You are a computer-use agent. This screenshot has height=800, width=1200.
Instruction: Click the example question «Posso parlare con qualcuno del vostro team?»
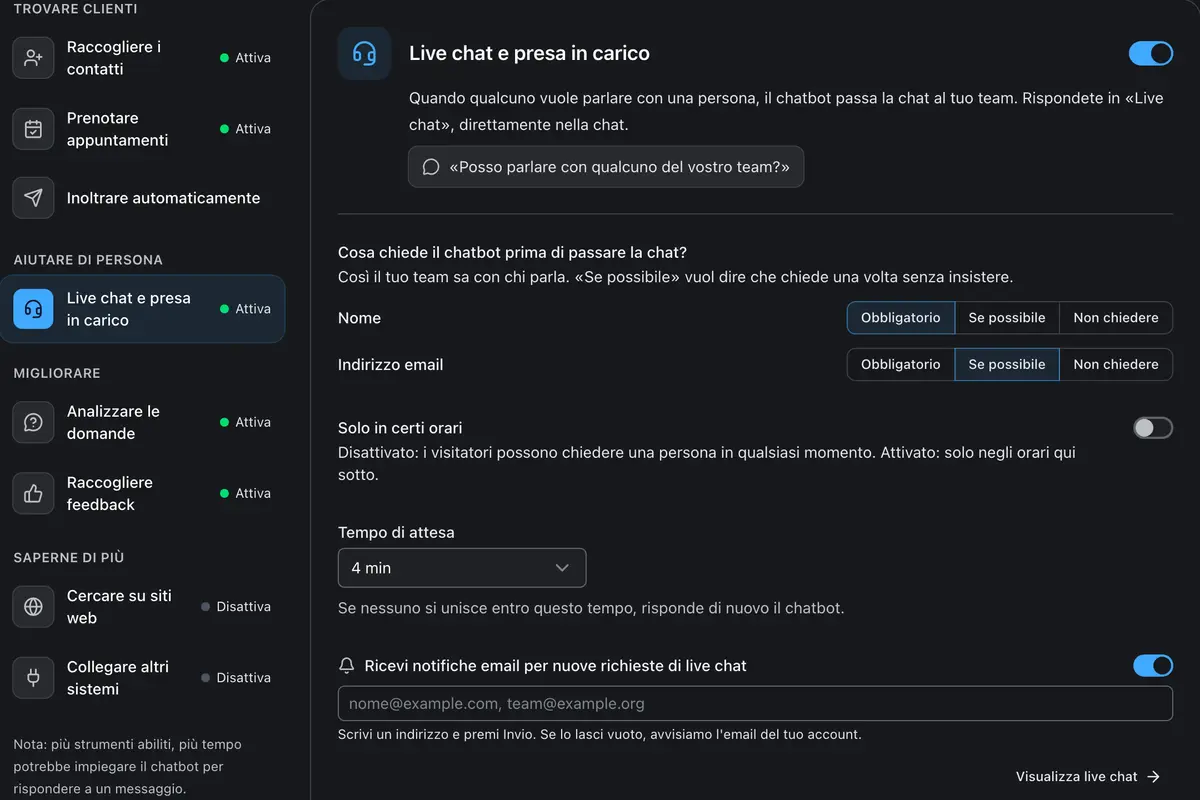point(606,167)
